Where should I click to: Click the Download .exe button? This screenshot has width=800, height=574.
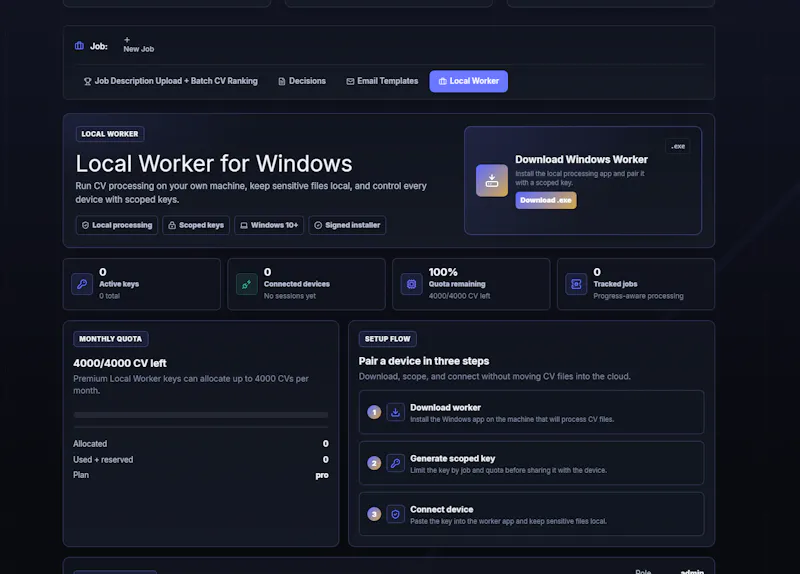coord(546,201)
